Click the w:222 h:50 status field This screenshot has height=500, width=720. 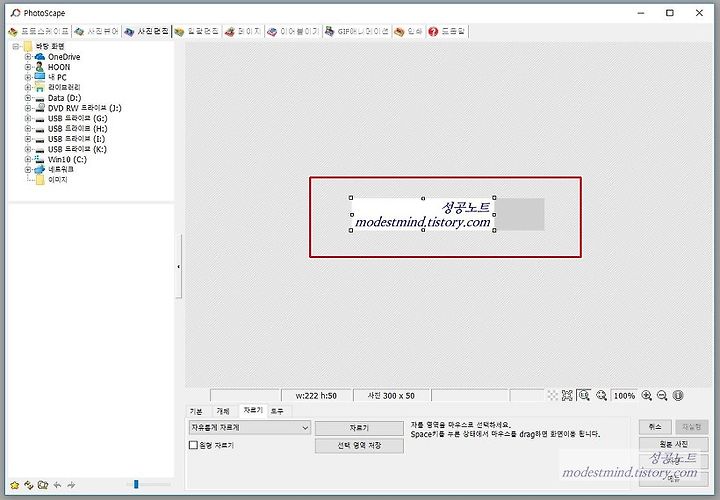pyautogui.click(x=316, y=396)
